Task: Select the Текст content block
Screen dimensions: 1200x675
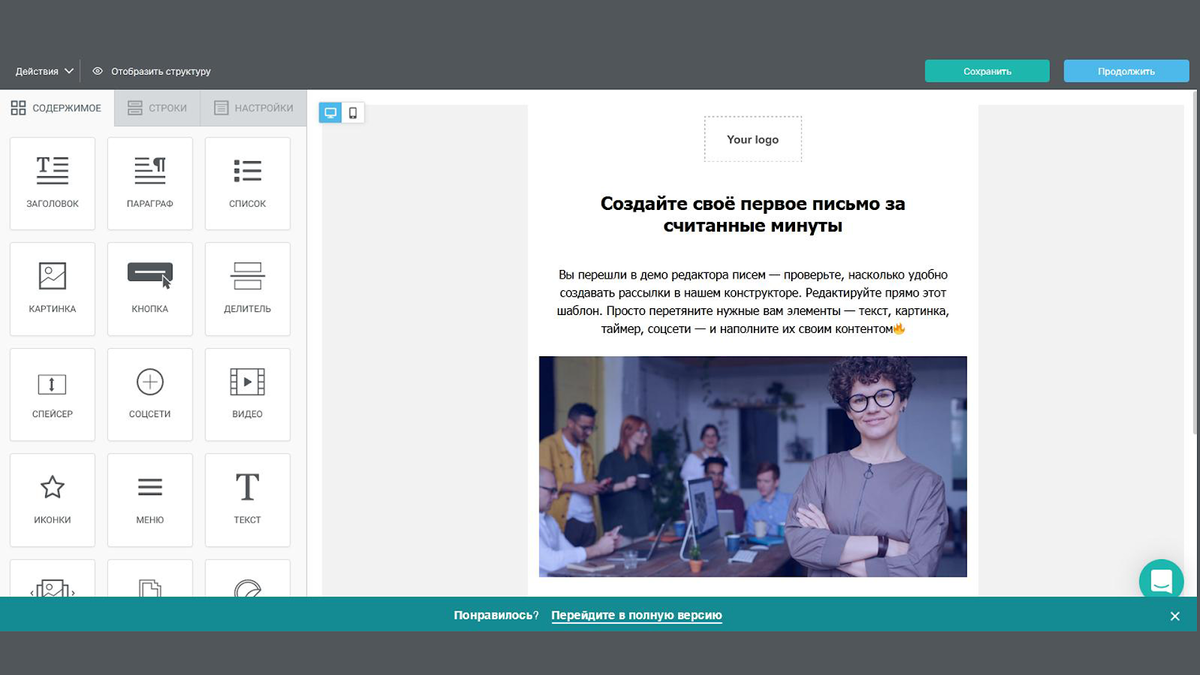Action: [x=247, y=500]
